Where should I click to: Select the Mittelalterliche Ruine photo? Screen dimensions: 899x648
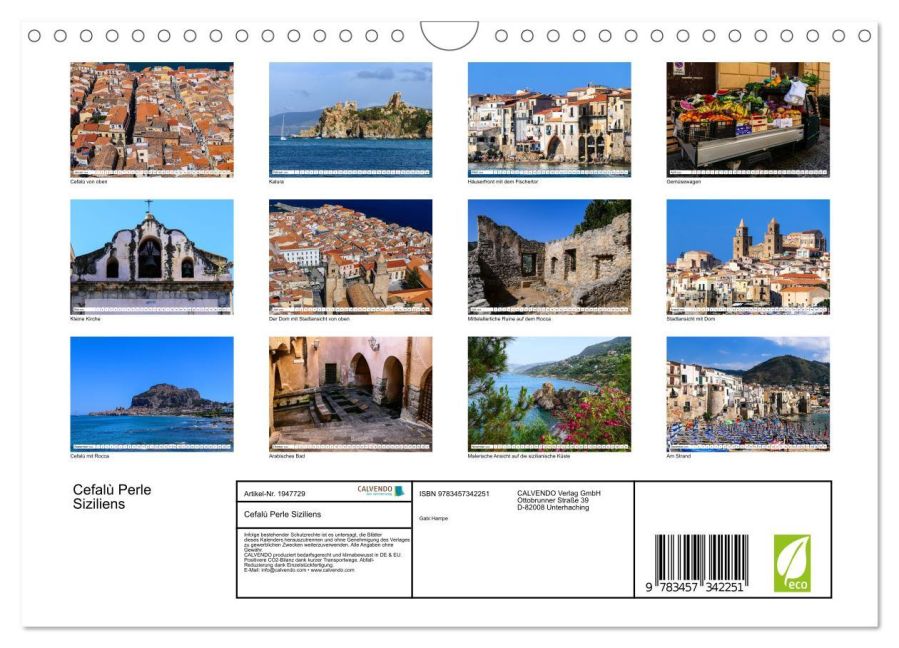point(549,256)
